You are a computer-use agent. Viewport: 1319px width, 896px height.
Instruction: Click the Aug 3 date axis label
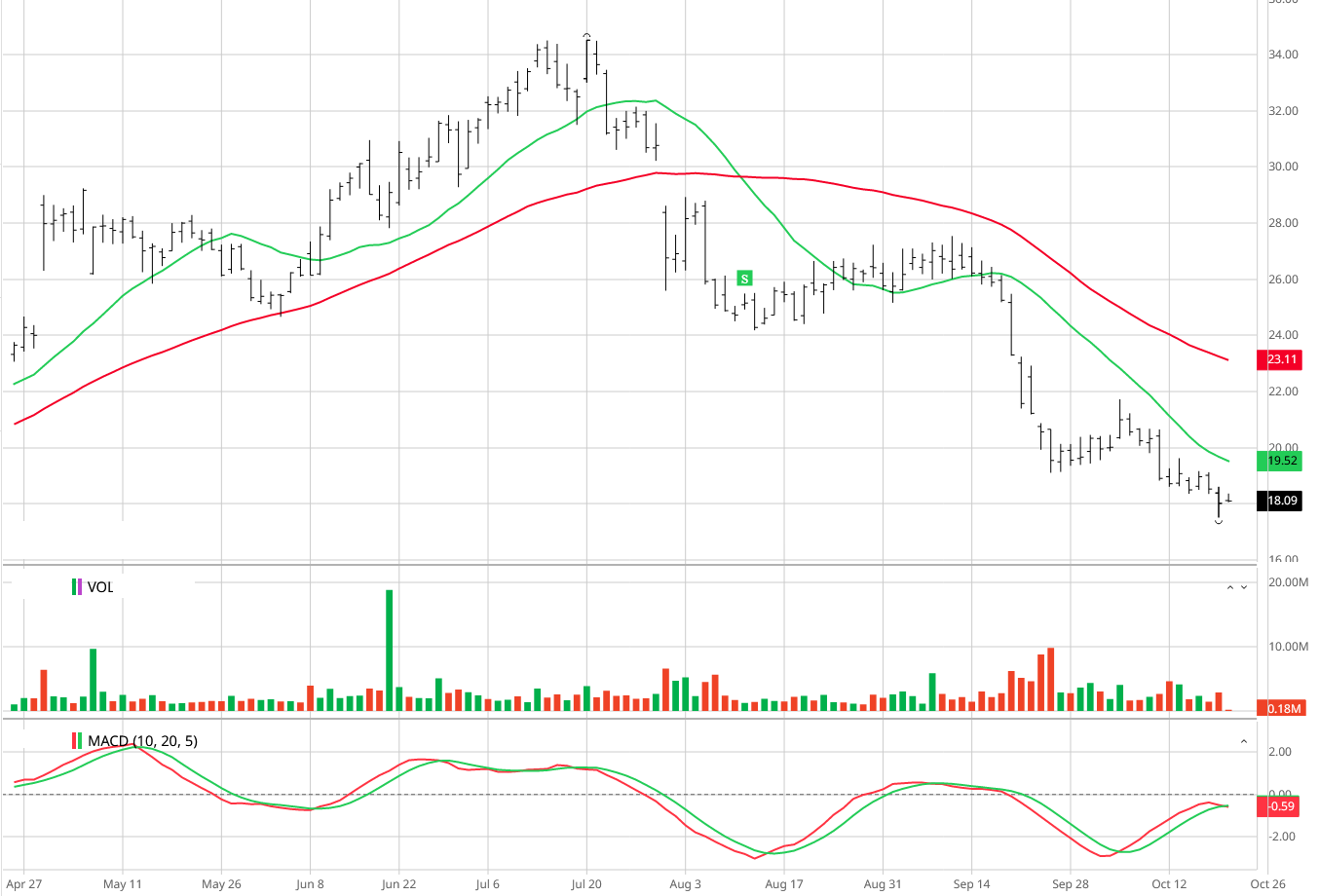(x=685, y=884)
